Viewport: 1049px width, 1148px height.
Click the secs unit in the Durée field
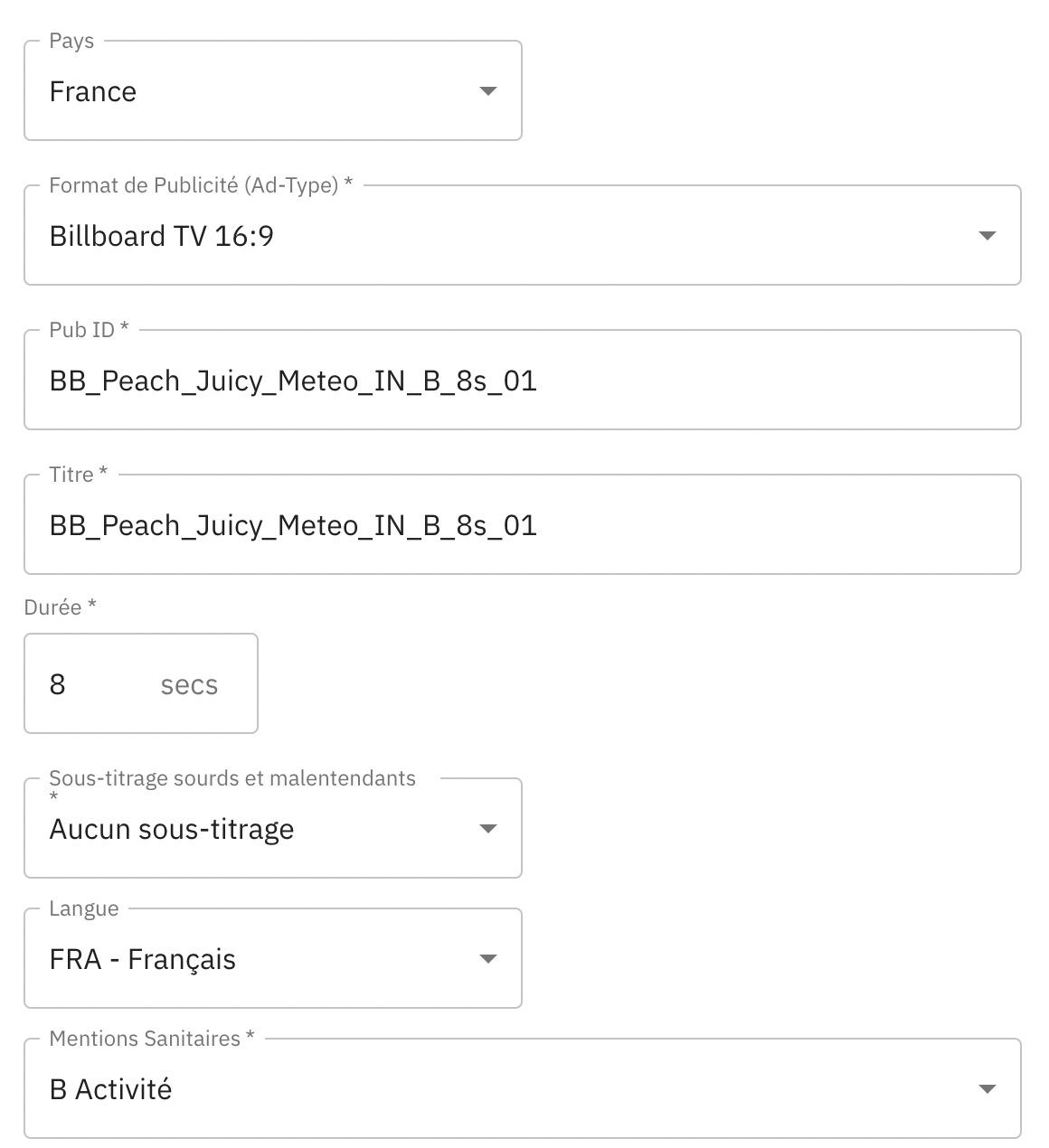pos(189,685)
